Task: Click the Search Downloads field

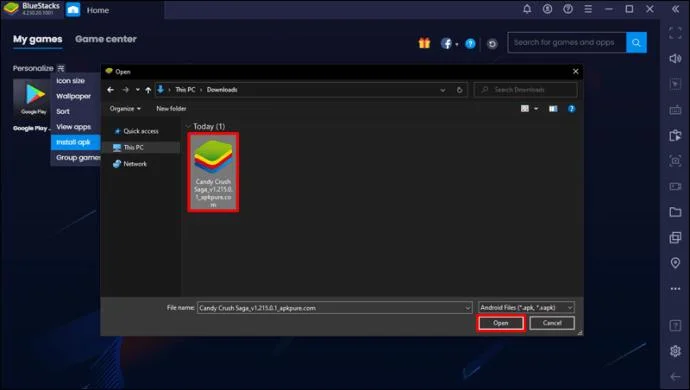Action: 525,90
